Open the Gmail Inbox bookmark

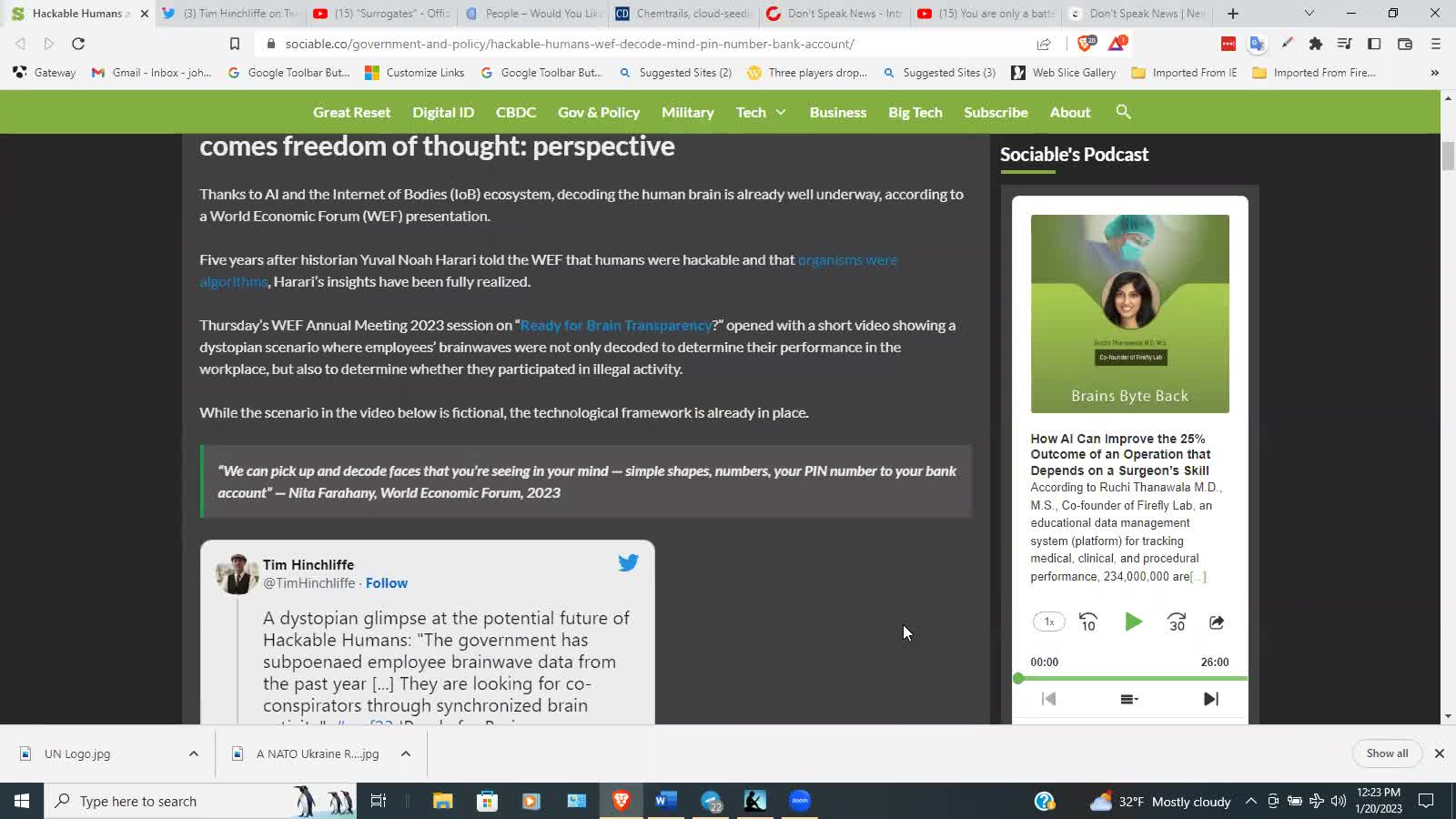pyautogui.click(x=151, y=73)
